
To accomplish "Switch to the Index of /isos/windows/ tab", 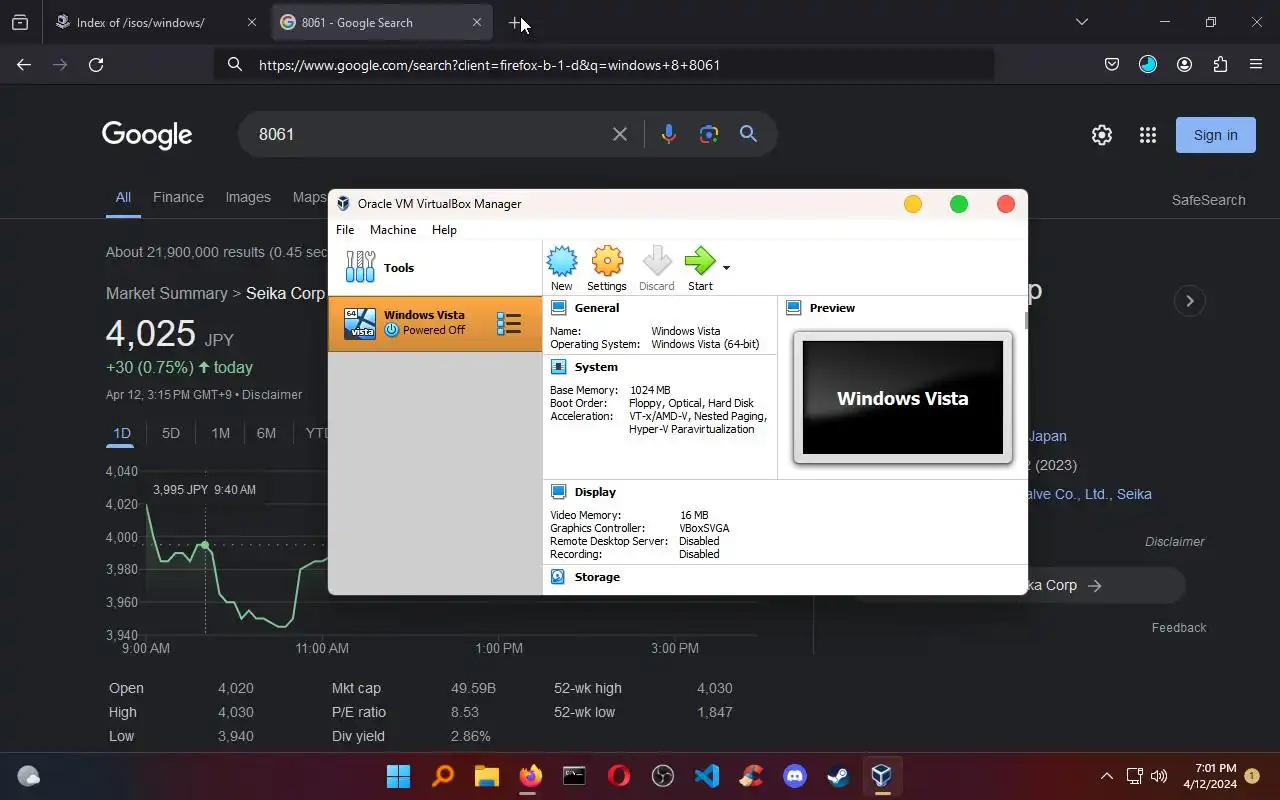I will (x=157, y=22).
